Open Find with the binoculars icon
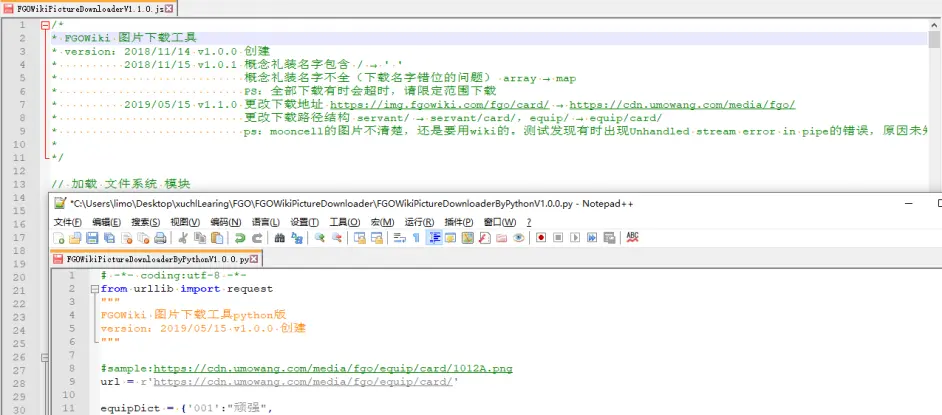This screenshot has height=415, width=942. [279, 238]
